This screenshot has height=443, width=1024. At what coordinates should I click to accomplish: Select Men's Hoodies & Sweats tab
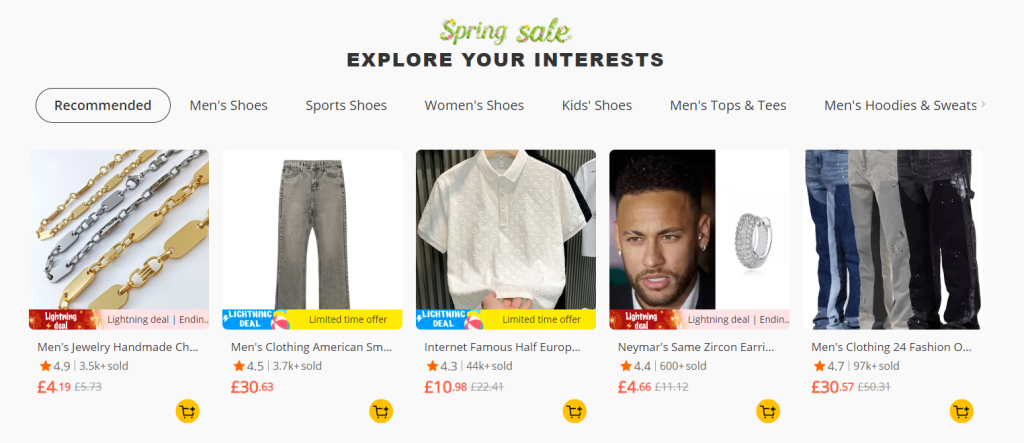(x=899, y=105)
